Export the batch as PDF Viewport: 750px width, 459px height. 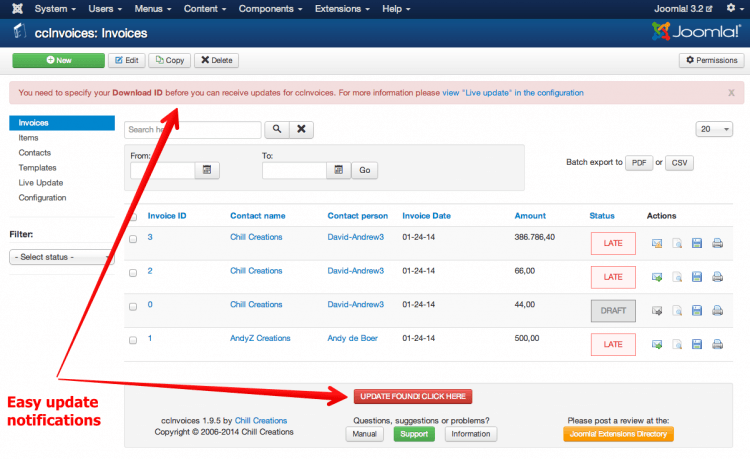[638, 162]
